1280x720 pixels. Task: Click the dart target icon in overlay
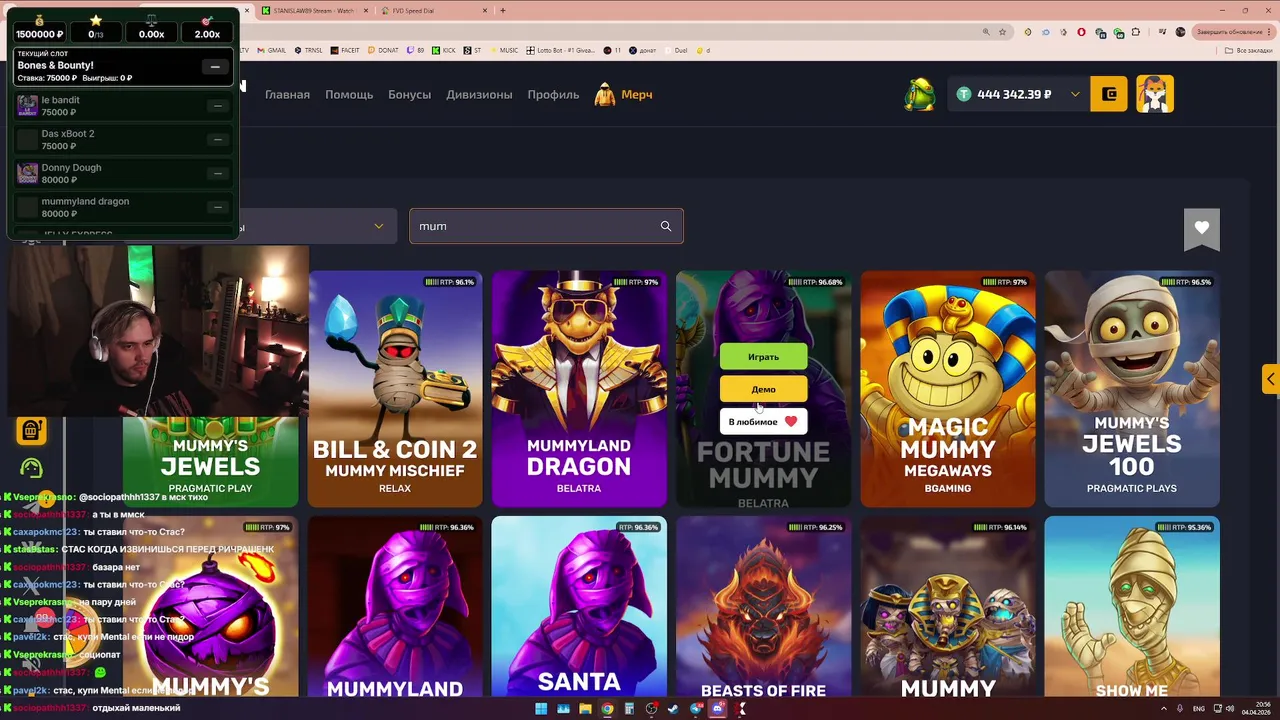coord(207,20)
